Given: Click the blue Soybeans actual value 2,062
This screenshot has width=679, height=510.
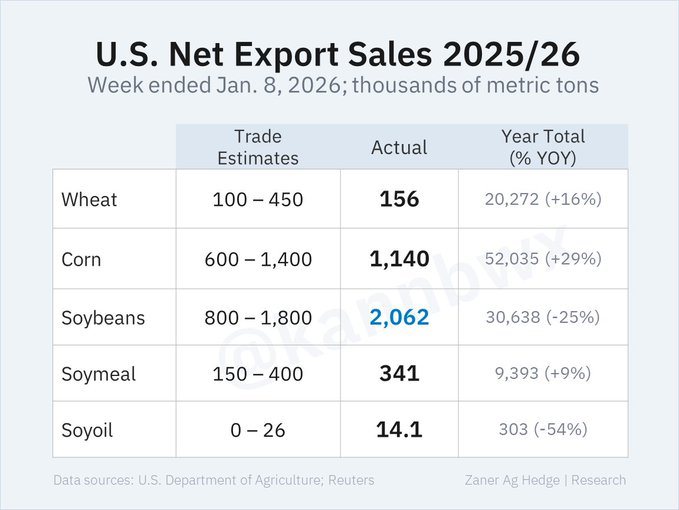Looking at the screenshot, I should click(x=399, y=318).
